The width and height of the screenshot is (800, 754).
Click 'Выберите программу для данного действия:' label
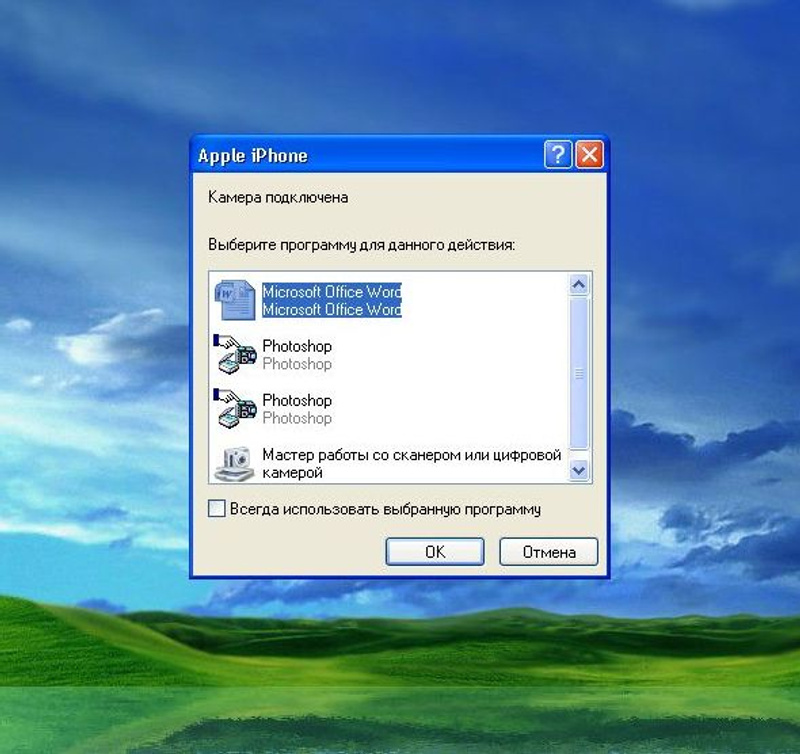point(361,245)
